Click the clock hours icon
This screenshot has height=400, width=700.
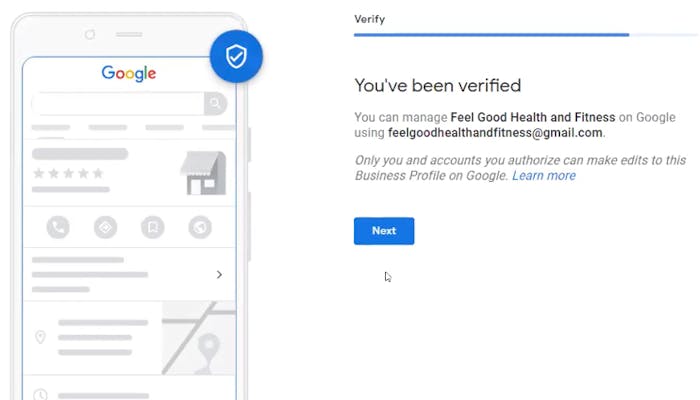[41, 393]
